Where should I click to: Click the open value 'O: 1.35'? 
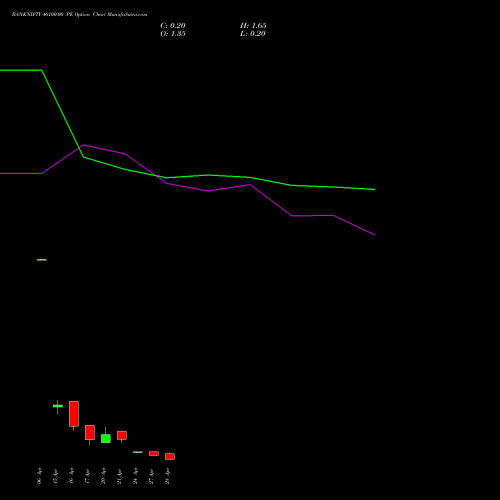pyautogui.click(x=173, y=34)
